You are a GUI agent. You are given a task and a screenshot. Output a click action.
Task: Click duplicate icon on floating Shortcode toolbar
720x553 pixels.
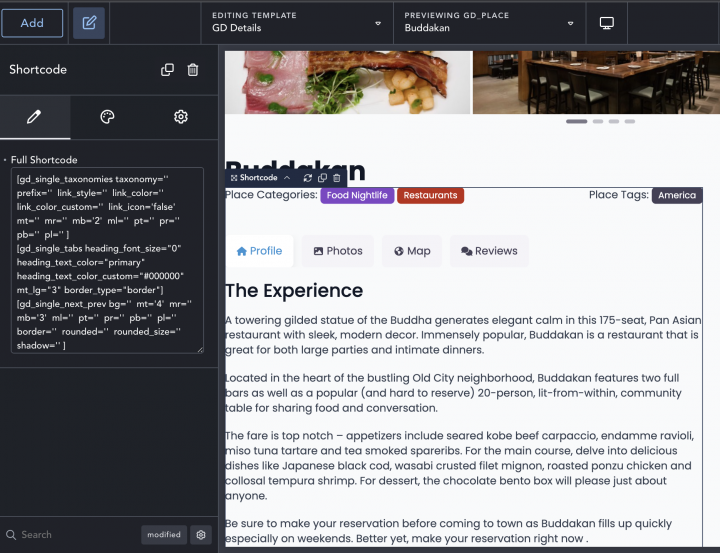tap(322, 178)
